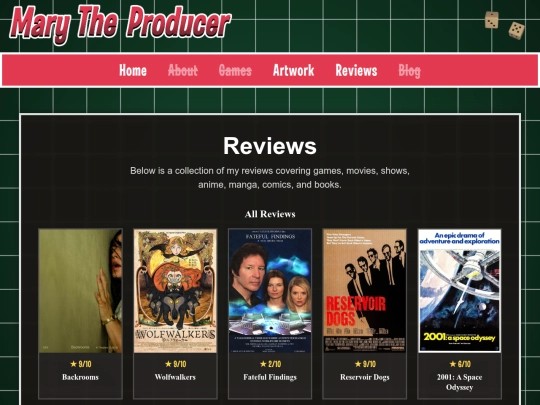Image resolution: width=540 pixels, height=405 pixels.
Task: Click the right dice icon in header
Action: [x=517, y=30]
